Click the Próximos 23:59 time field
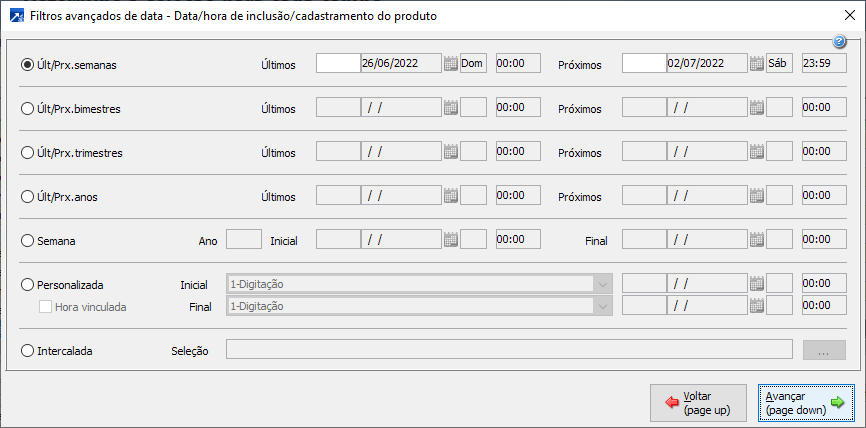866x428 pixels. [824, 63]
